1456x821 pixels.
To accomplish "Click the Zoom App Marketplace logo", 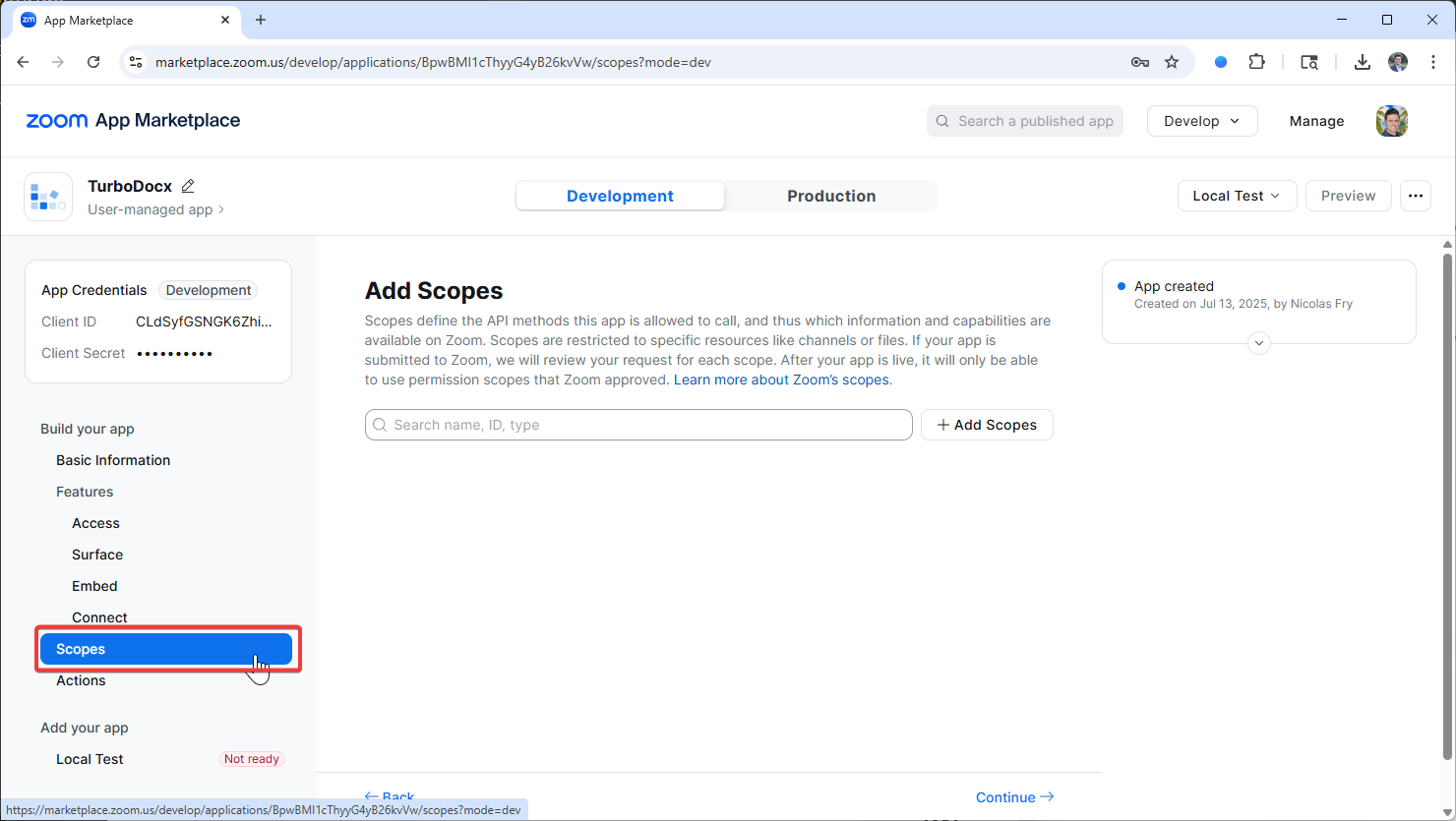I will (x=133, y=120).
